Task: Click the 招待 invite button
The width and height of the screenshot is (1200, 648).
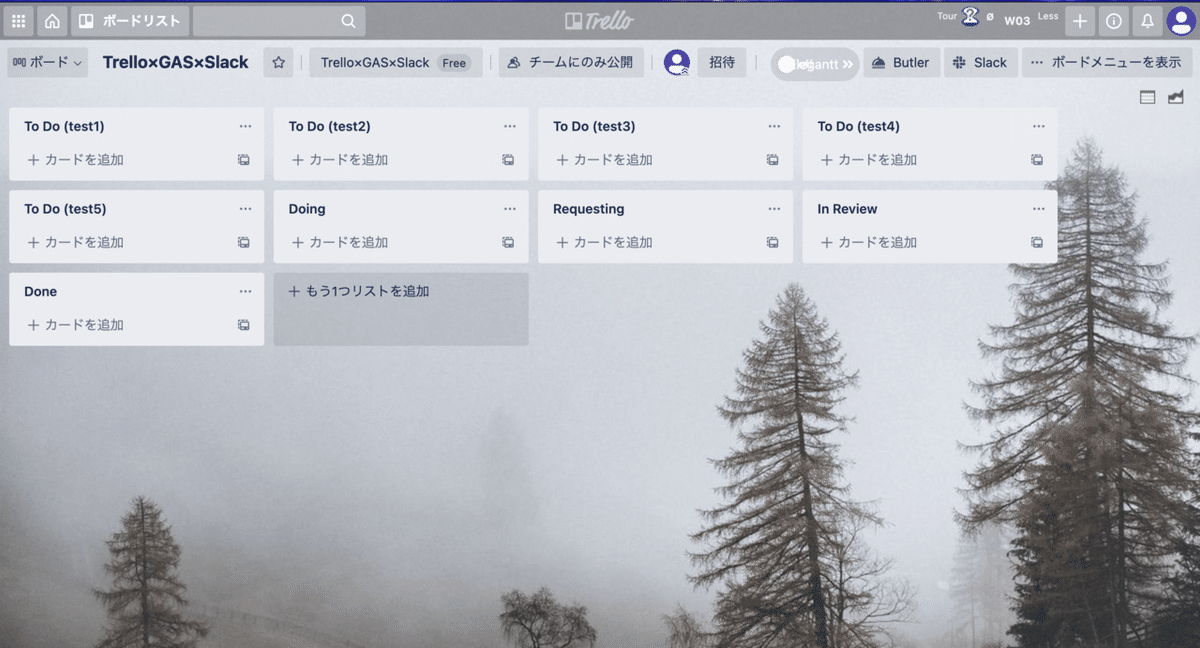Action: pos(722,62)
